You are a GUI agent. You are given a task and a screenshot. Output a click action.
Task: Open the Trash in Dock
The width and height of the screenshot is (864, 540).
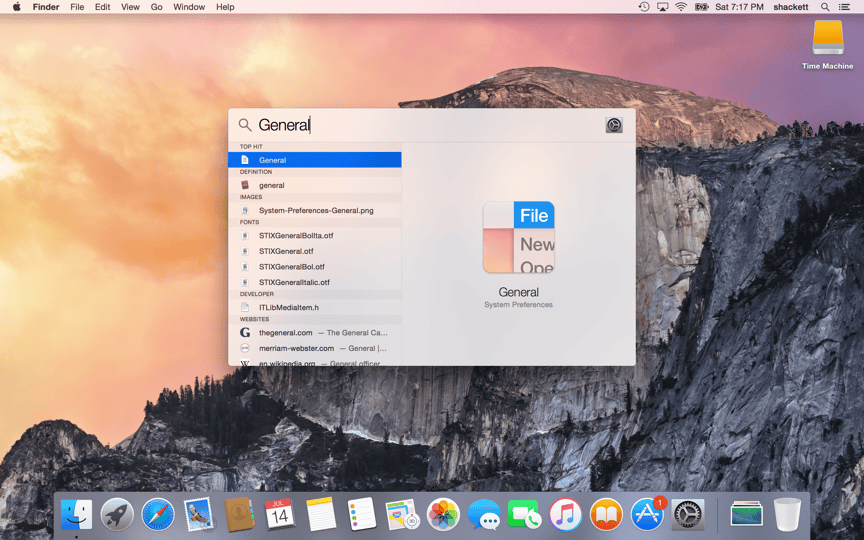pos(787,515)
